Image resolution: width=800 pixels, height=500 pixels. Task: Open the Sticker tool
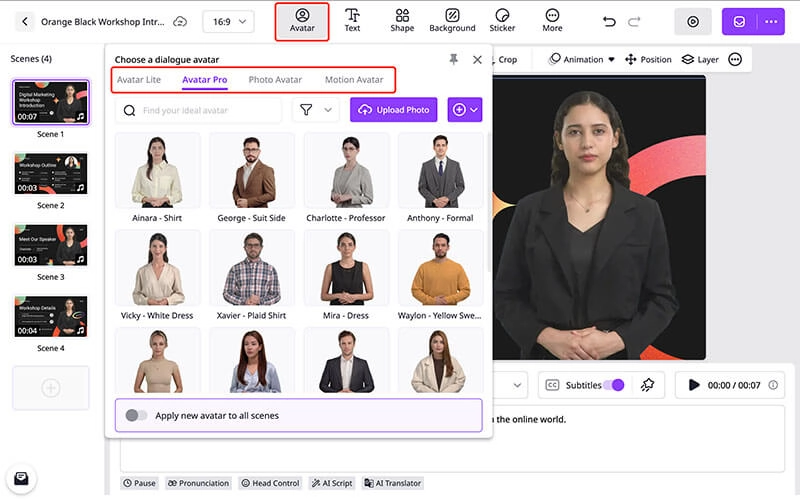502,21
